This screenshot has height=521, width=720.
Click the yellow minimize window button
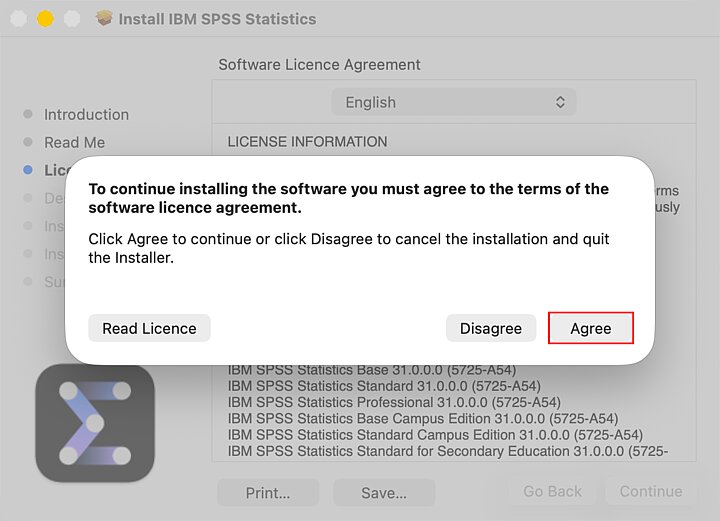pos(45,19)
